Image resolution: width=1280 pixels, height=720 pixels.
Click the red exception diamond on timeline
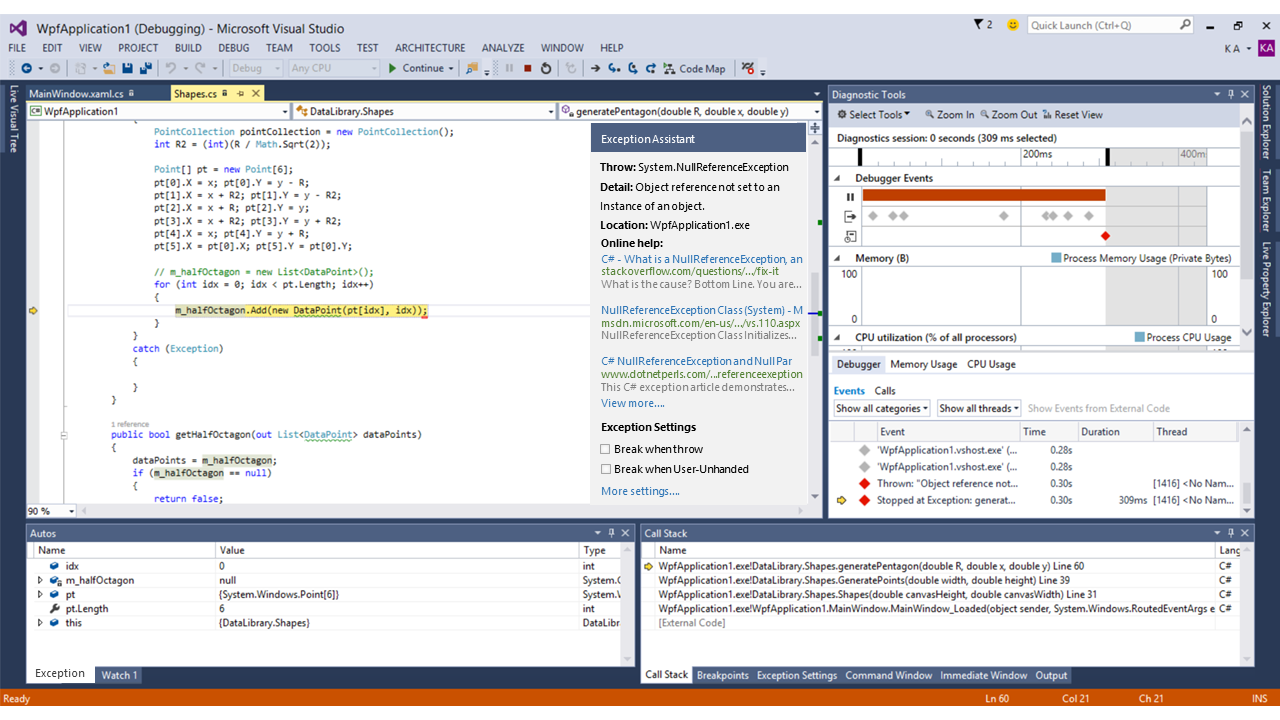[1105, 236]
